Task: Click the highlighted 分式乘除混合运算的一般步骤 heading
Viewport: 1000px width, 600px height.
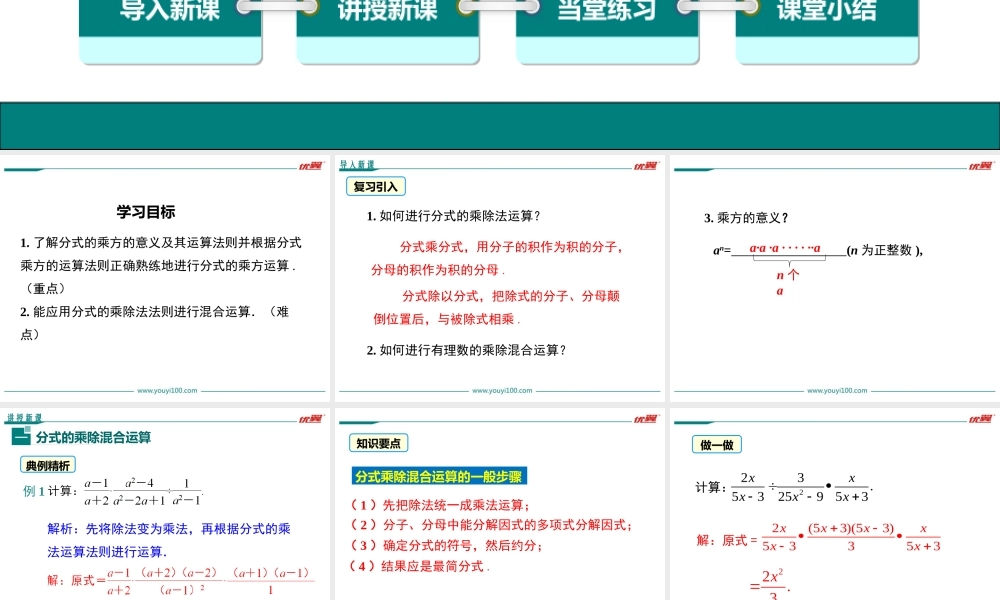Action: coord(440,477)
